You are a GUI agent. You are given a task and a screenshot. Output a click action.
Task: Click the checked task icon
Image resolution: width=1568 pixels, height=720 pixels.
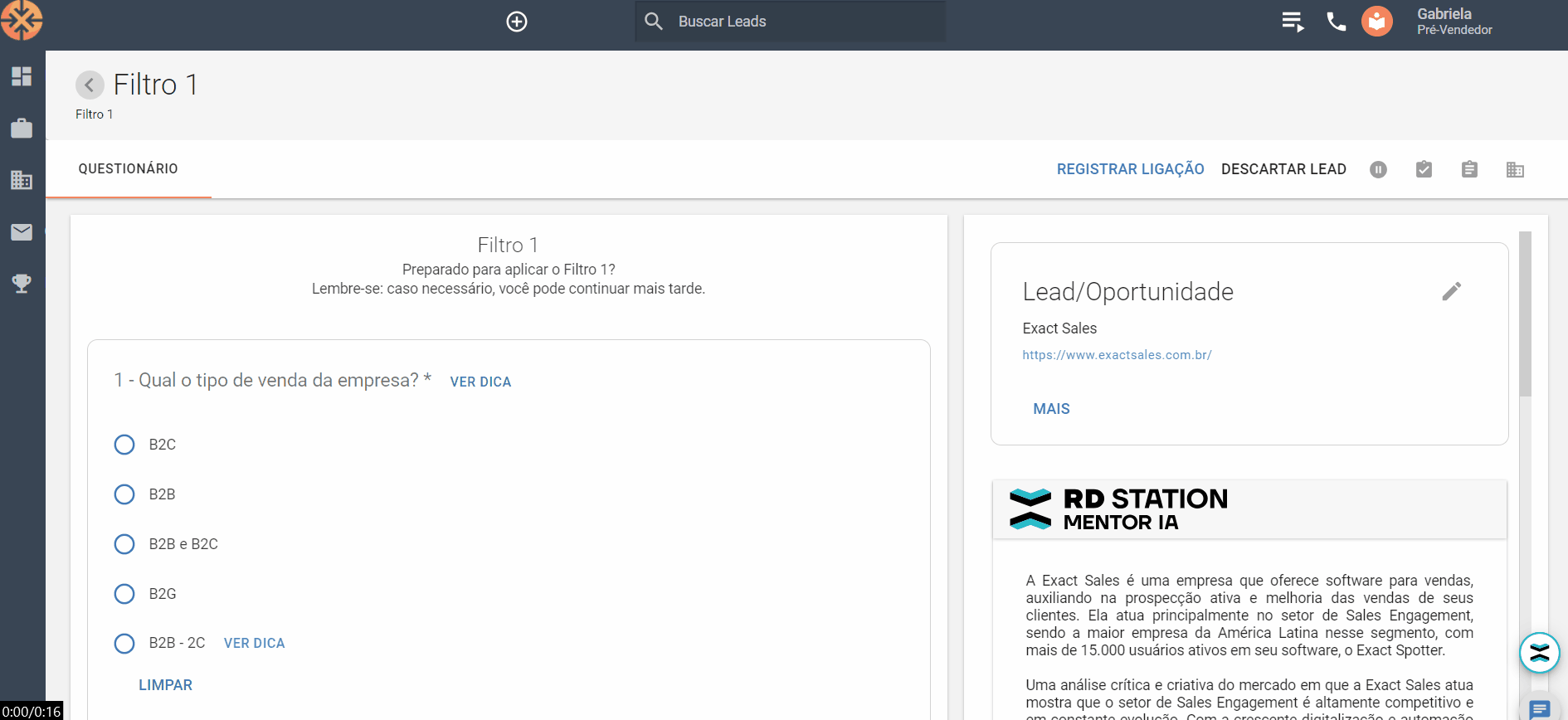tap(1424, 169)
